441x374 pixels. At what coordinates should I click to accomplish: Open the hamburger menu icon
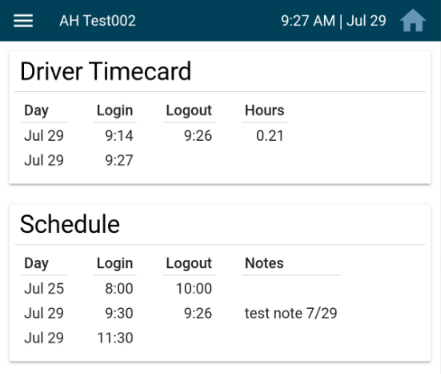(x=23, y=21)
